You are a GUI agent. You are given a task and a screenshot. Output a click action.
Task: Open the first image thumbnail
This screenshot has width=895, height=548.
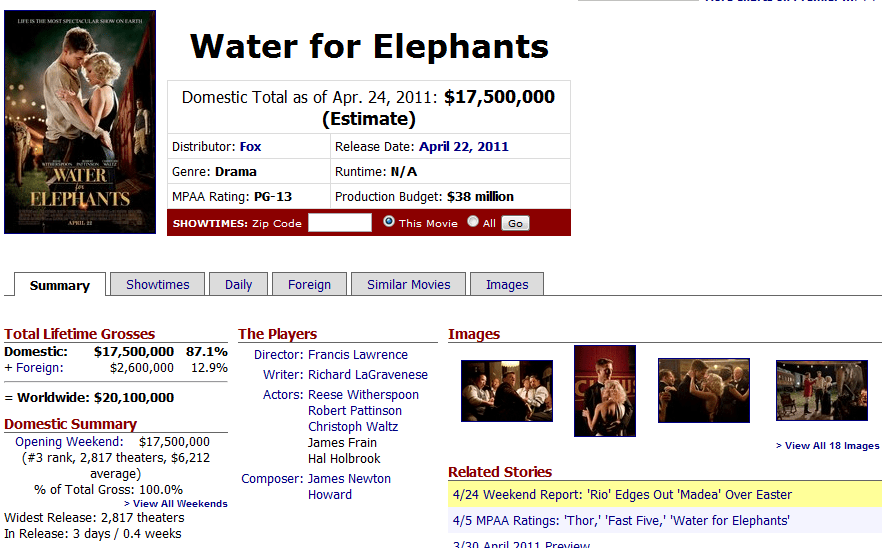506,391
